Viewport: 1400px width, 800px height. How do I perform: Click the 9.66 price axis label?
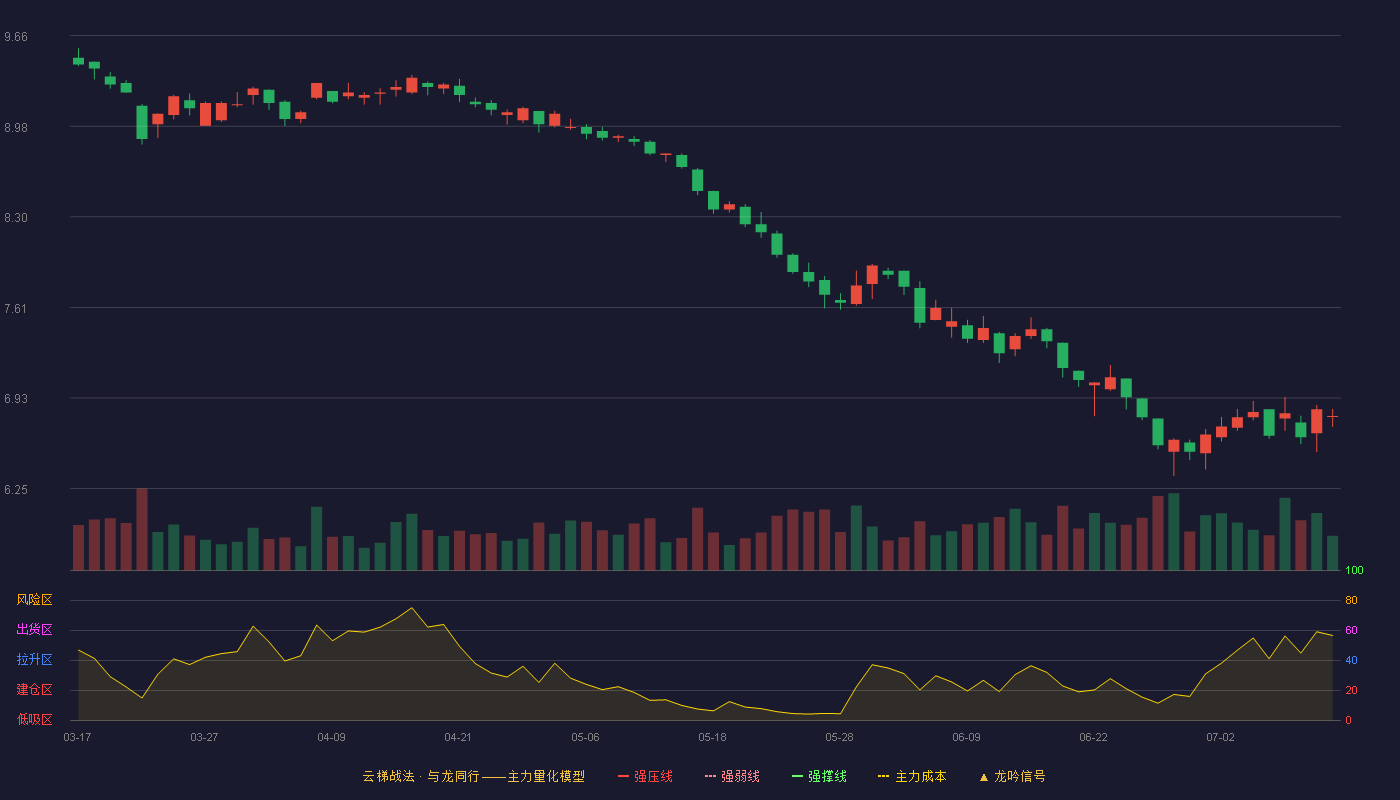(16, 37)
